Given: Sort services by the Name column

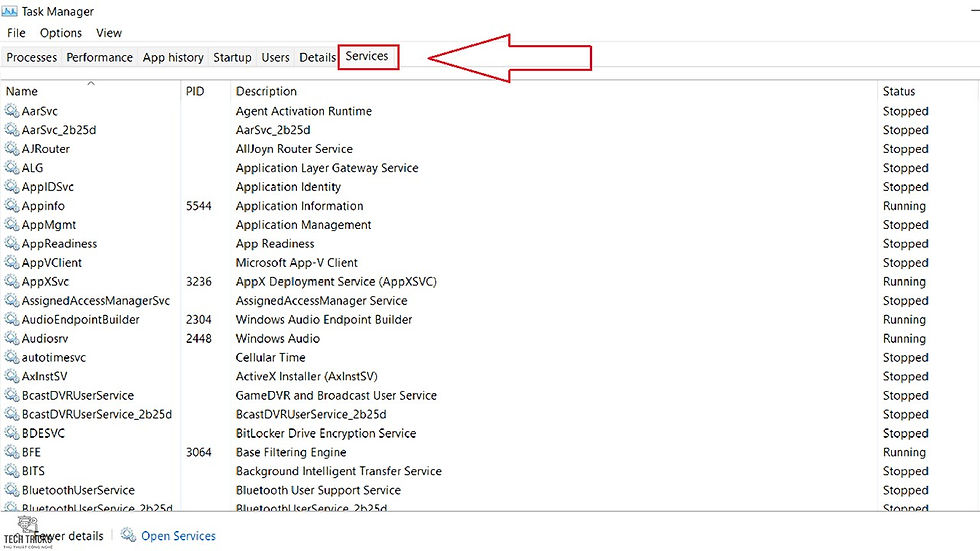Looking at the screenshot, I should 91,91.
